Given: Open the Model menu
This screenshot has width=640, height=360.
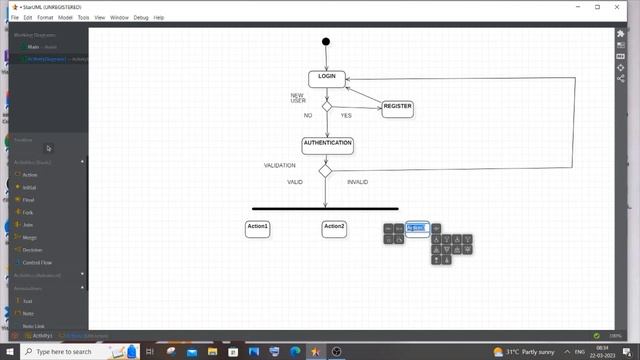Looking at the screenshot, I should click(65, 18).
